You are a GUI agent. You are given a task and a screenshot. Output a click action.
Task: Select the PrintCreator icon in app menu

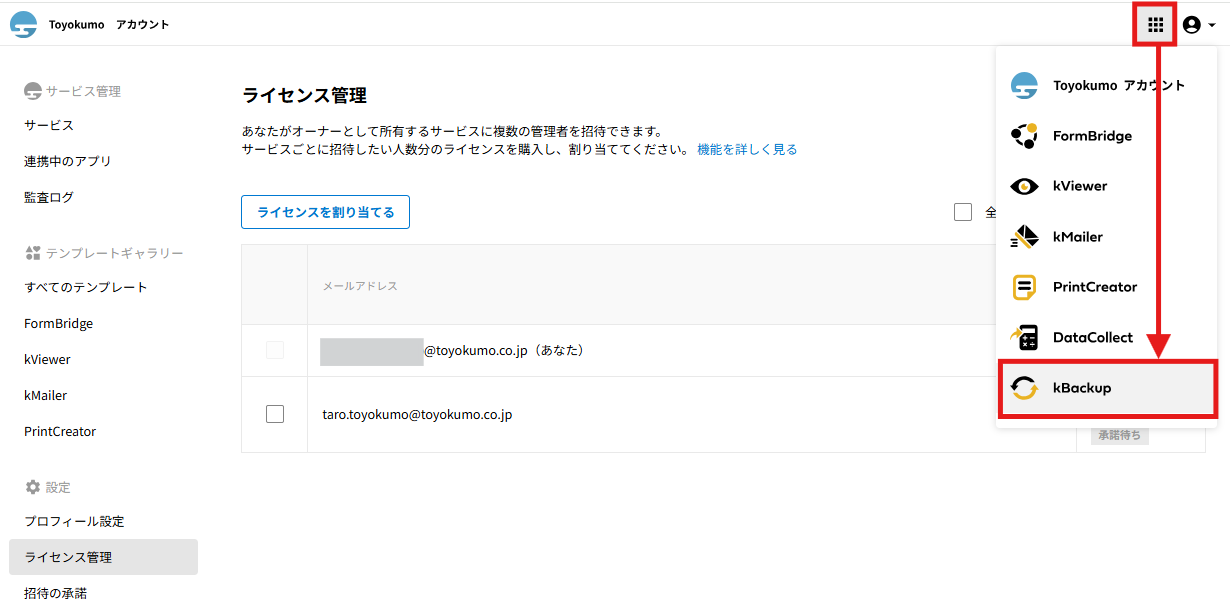click(1024, 287)
